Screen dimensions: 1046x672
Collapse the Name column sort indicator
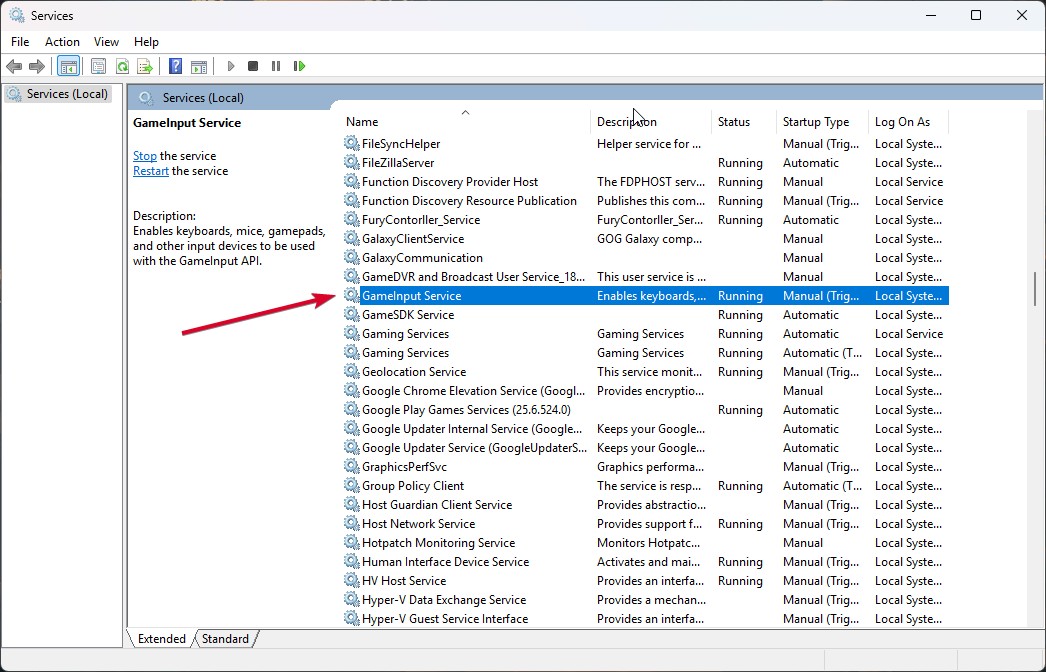pyautogui.click(x=464, y=113)
